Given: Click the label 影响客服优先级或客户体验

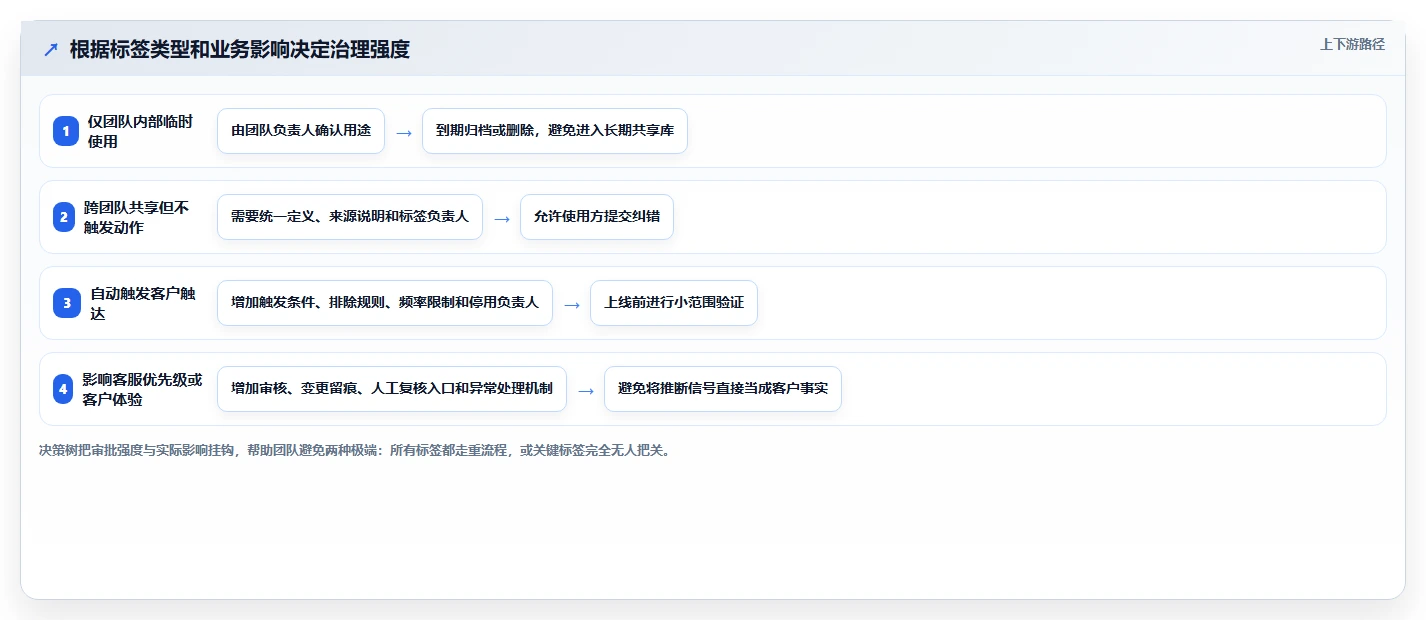Looking at the screenshot, I should pyautogui.click(x=142, y=389).
